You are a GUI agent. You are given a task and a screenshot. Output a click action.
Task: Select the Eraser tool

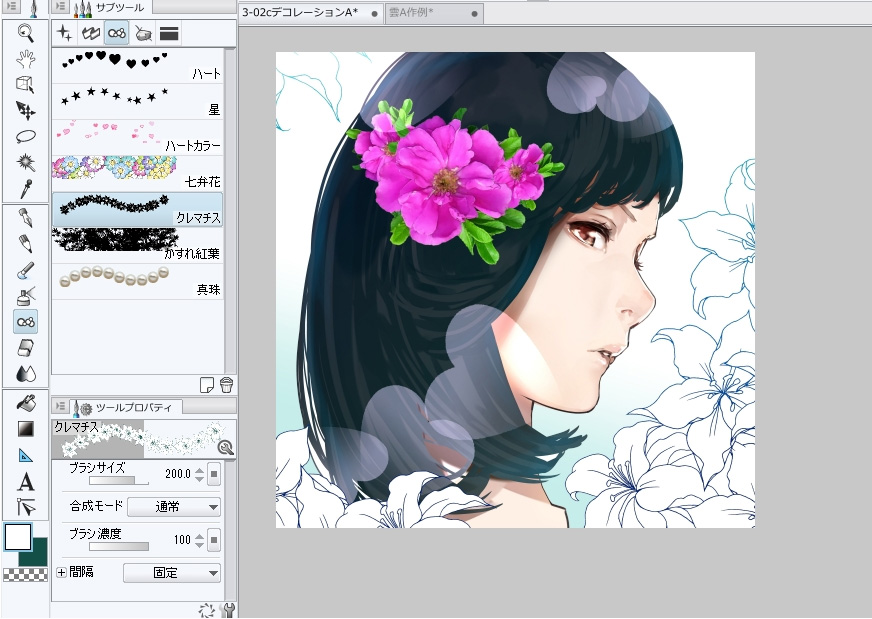pos(26,348)
